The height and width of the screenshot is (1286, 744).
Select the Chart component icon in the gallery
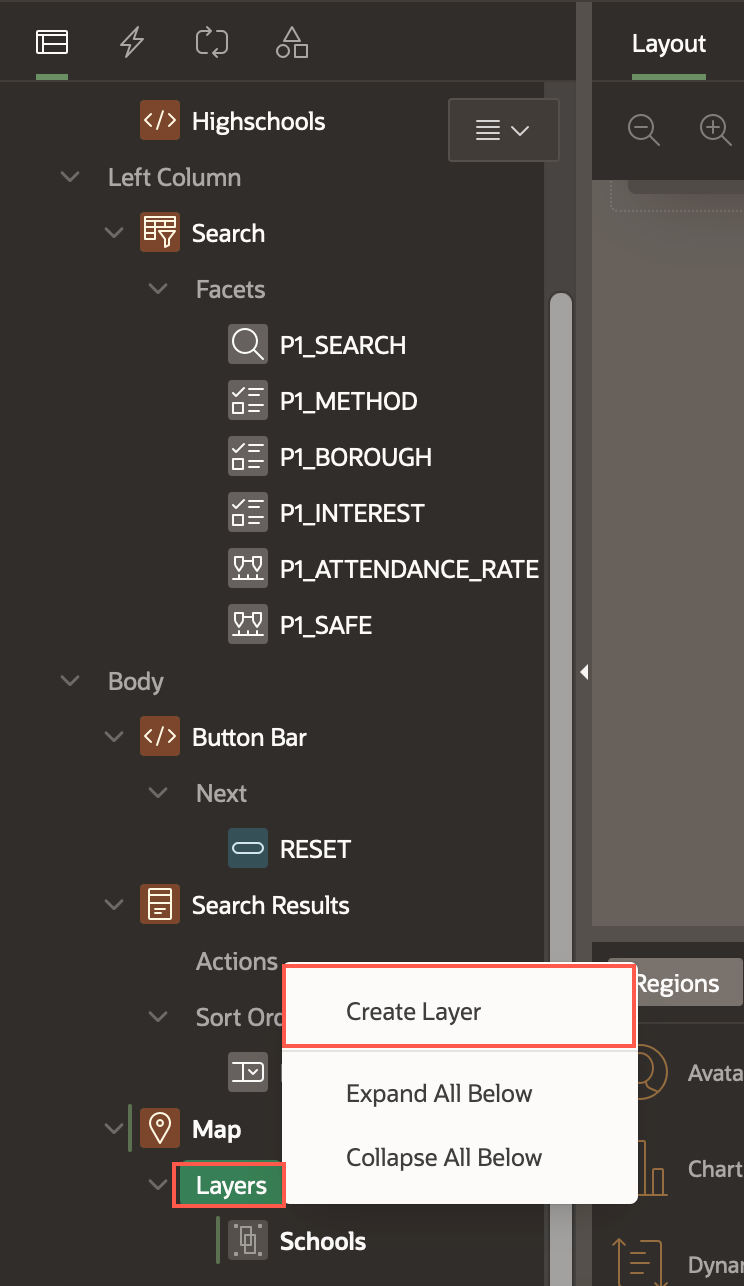tap(650, 1168)
